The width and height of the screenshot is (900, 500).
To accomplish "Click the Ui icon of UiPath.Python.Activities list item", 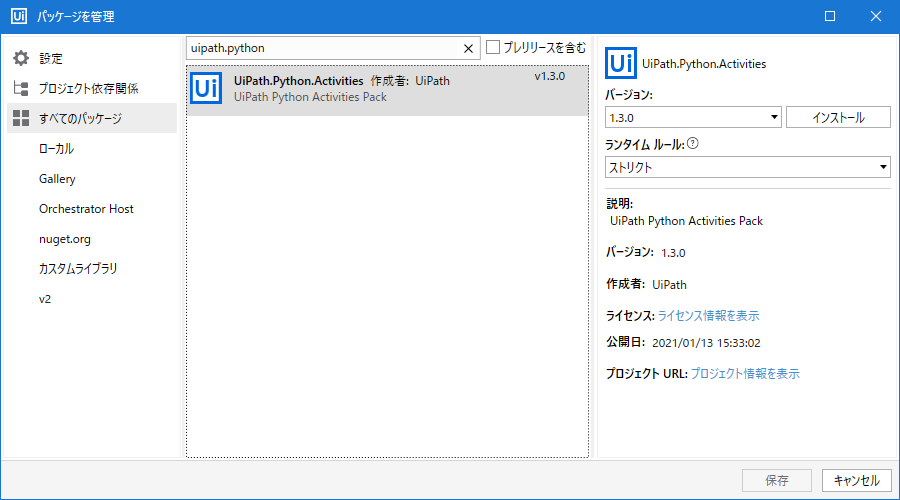I will [x=205, y=88].
